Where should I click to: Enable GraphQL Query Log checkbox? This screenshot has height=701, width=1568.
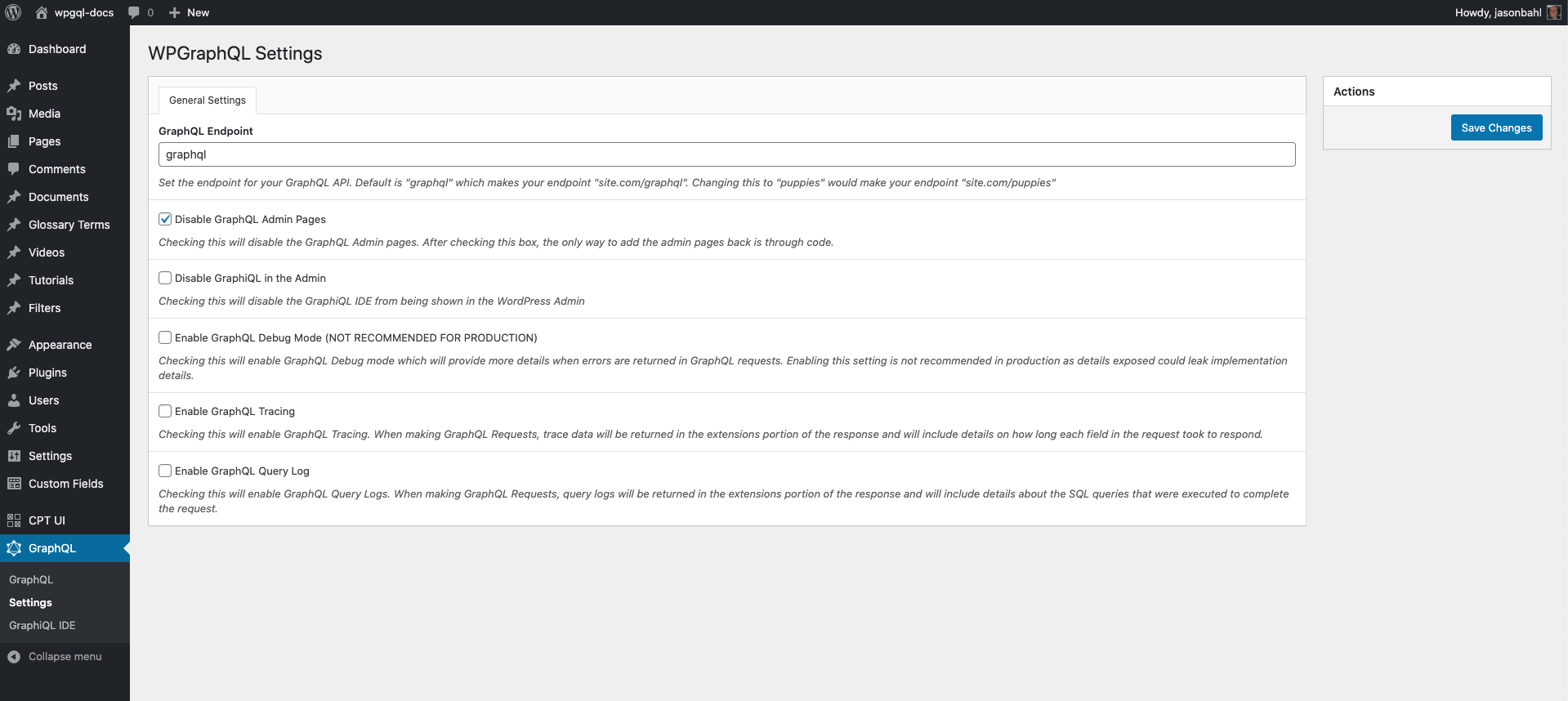tap(165, 471)
